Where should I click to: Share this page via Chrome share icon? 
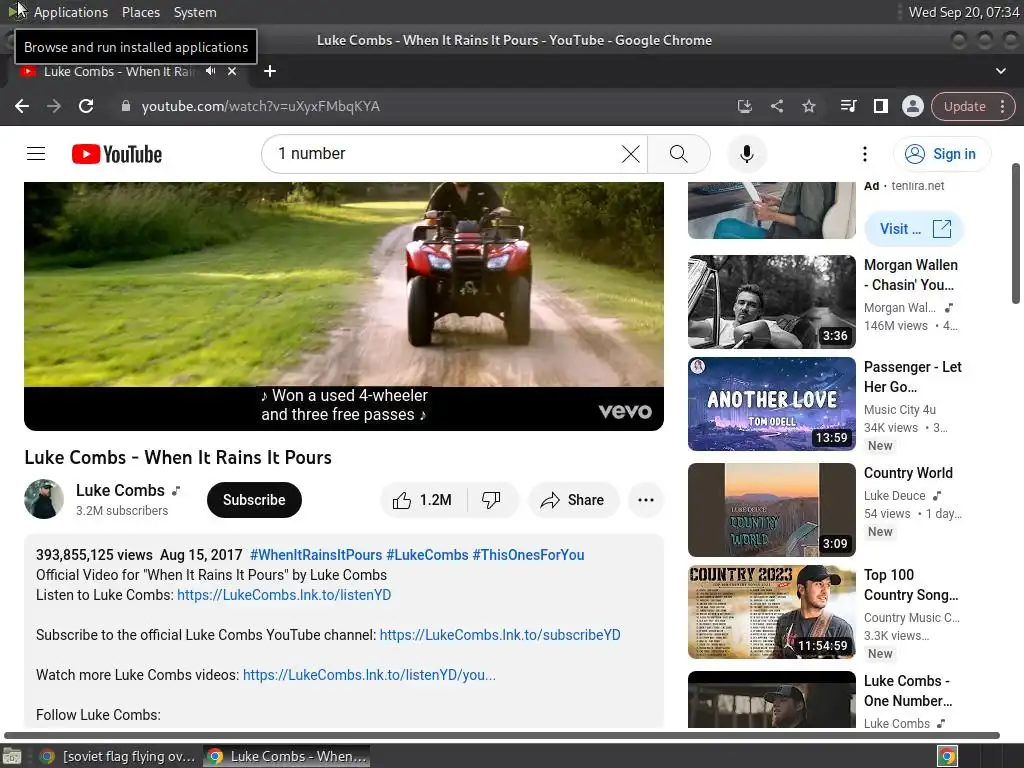[776, 106]
